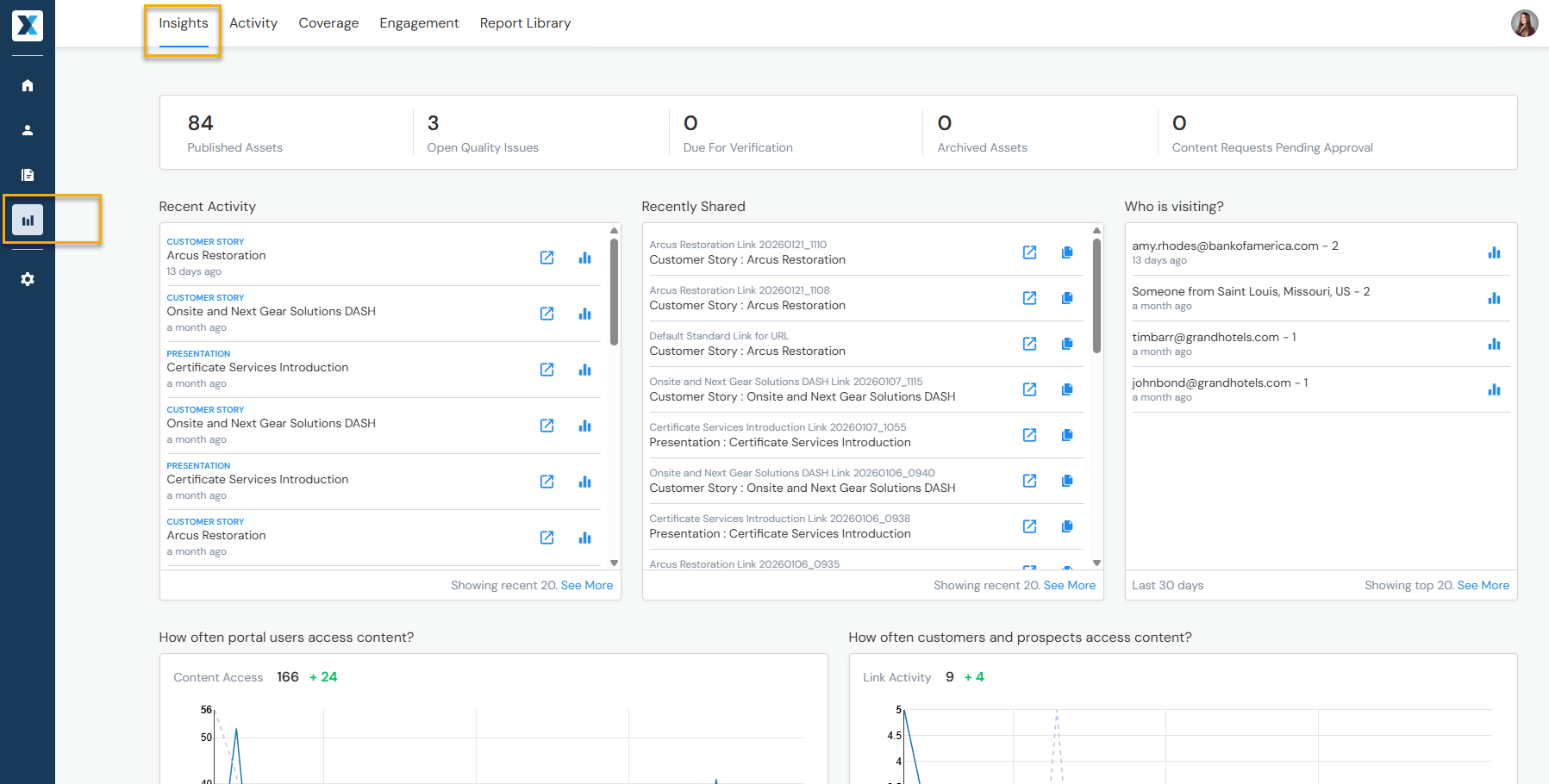This screenshot has height=784, width=1549.
Task: View analytics for first Certificate Services Introduction
Action: coord(584,370)
